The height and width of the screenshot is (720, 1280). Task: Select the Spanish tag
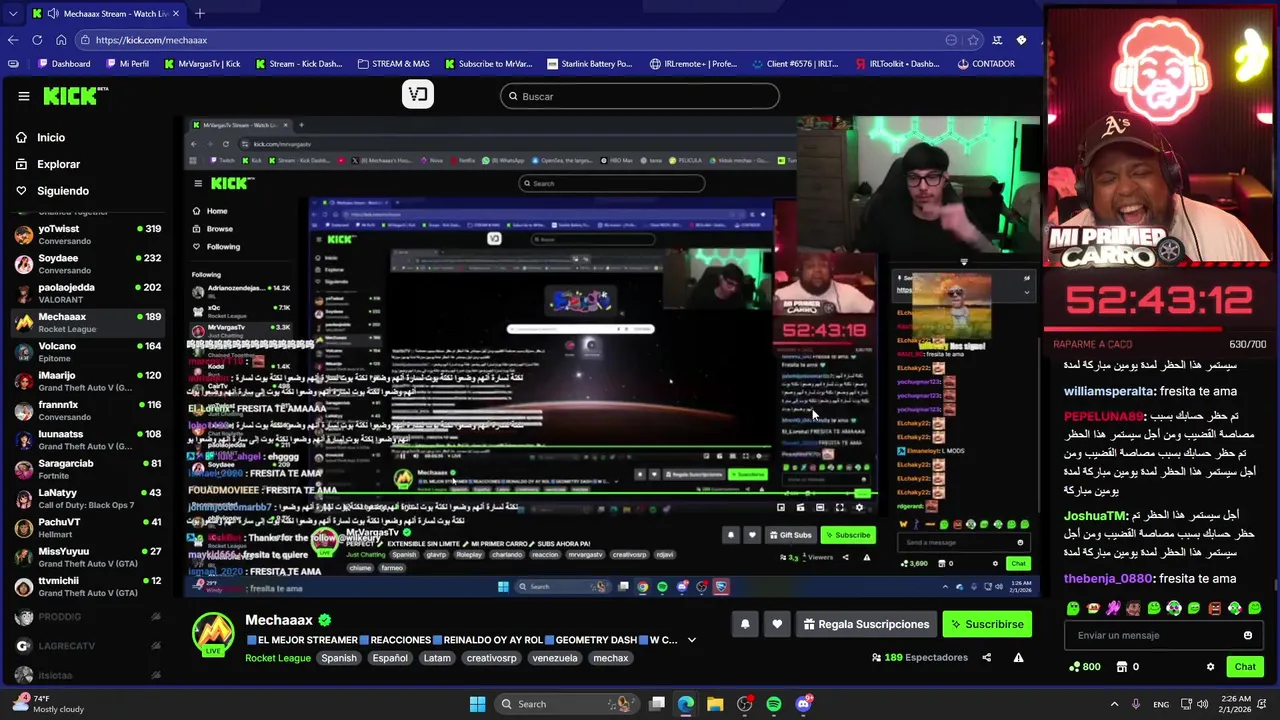[338, 658]
